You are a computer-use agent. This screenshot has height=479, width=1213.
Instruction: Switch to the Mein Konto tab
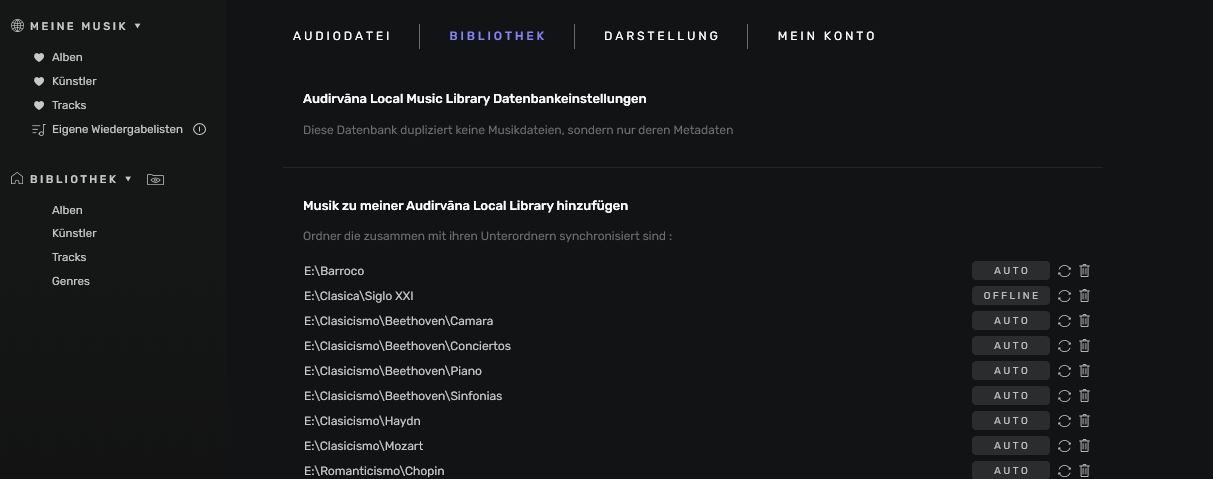click(826, 36)
